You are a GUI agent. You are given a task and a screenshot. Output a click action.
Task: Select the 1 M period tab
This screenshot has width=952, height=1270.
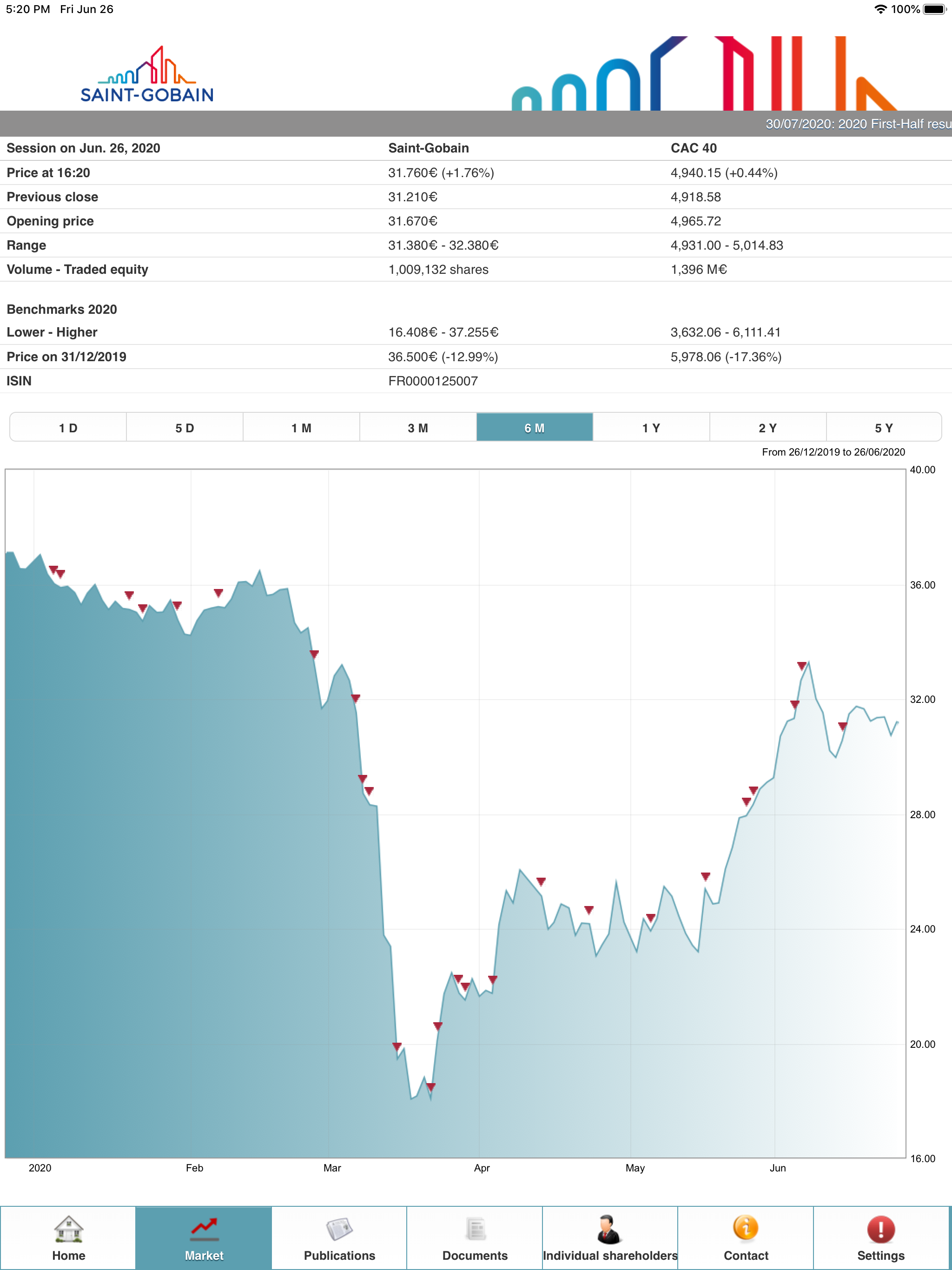tap(301, 428)
